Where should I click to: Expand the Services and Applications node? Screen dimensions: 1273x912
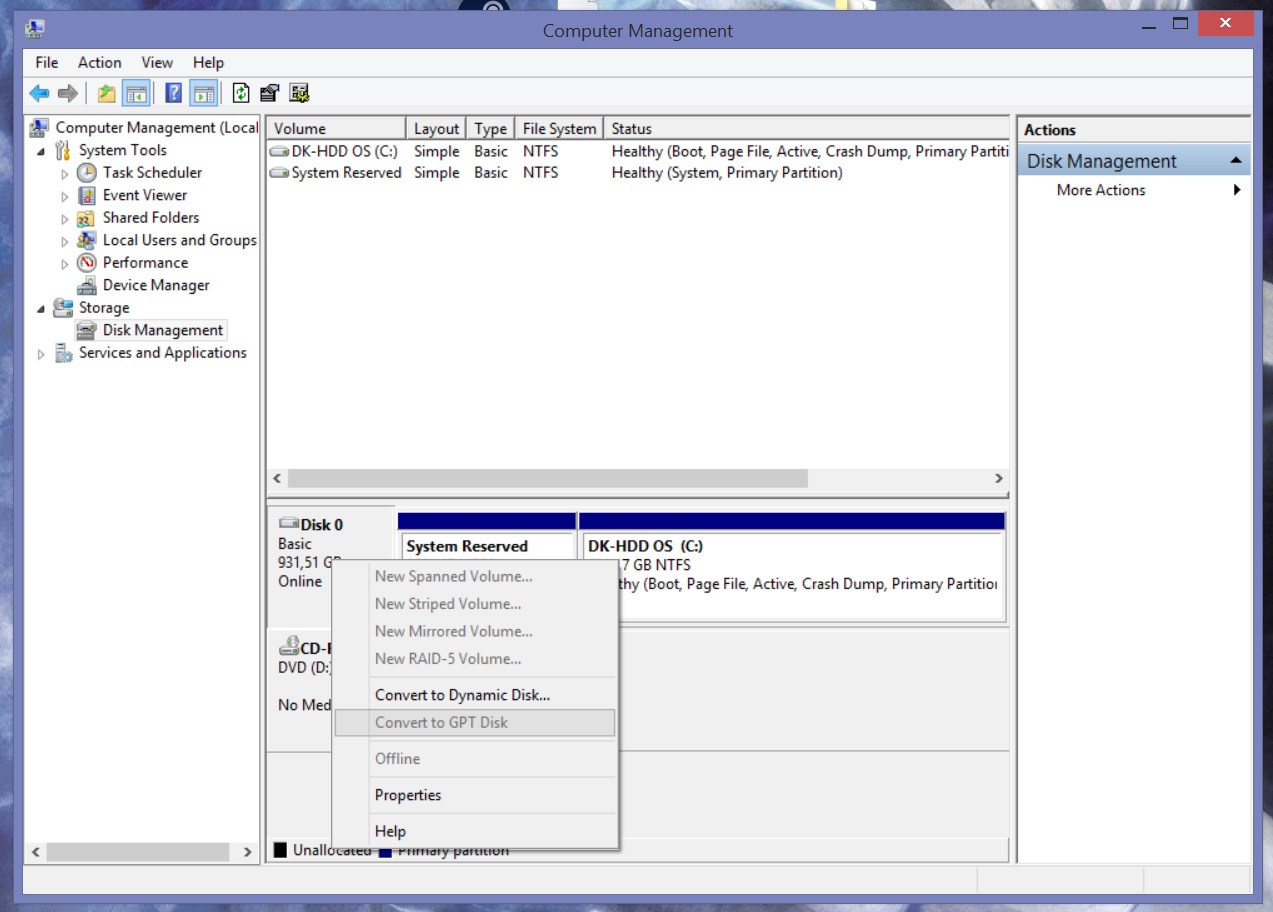coord(41,354)
